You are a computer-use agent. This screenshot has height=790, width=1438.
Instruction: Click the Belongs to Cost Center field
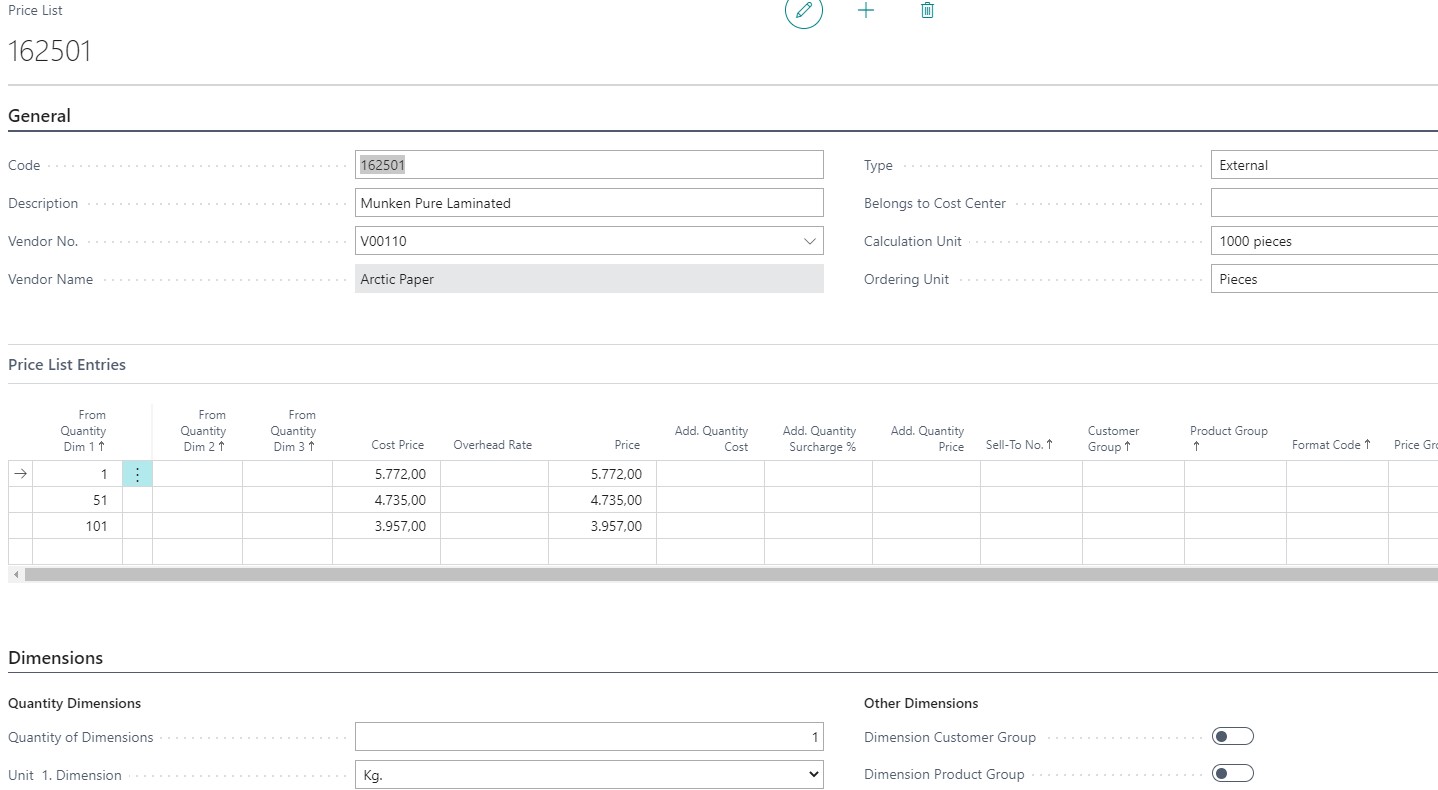[1324, 203]
